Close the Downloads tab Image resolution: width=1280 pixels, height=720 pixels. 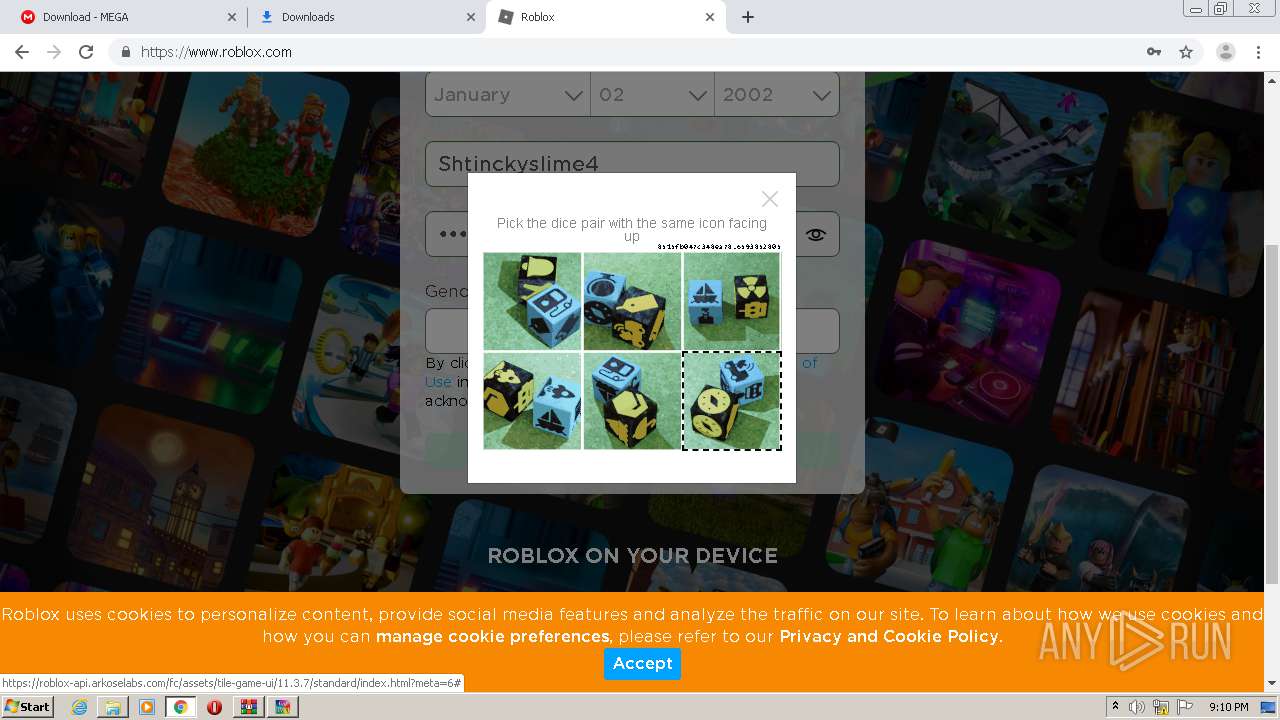pyautogui.click(x=471, y=17)
